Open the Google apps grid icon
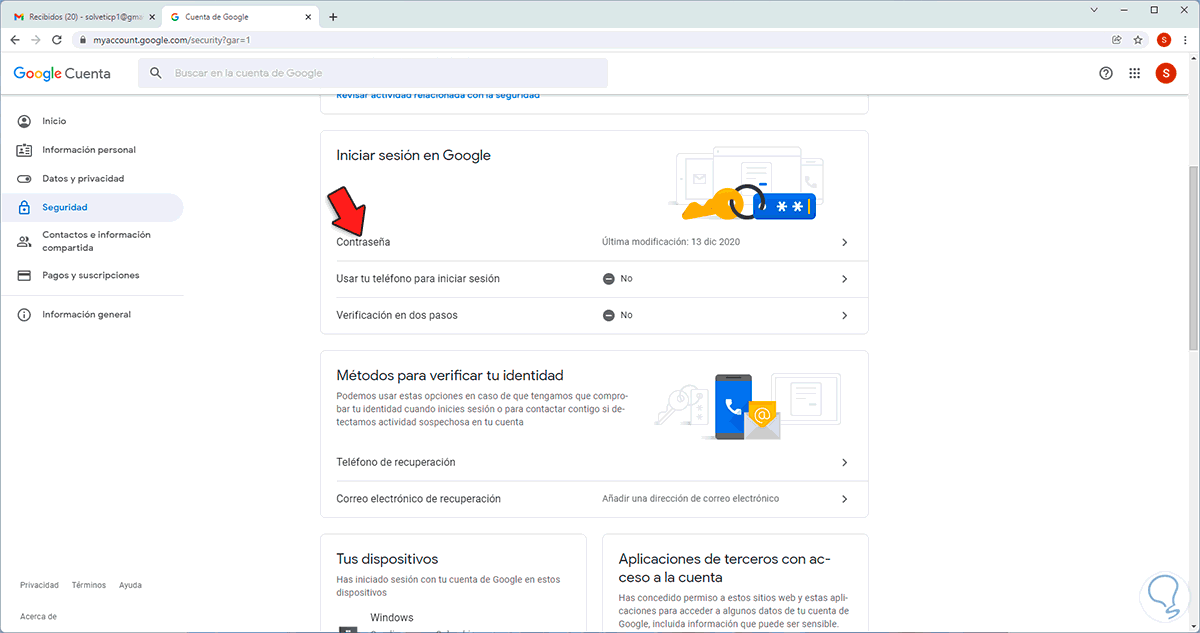The width and height of the screenshot is (1200, 633). click(1135, 73)
